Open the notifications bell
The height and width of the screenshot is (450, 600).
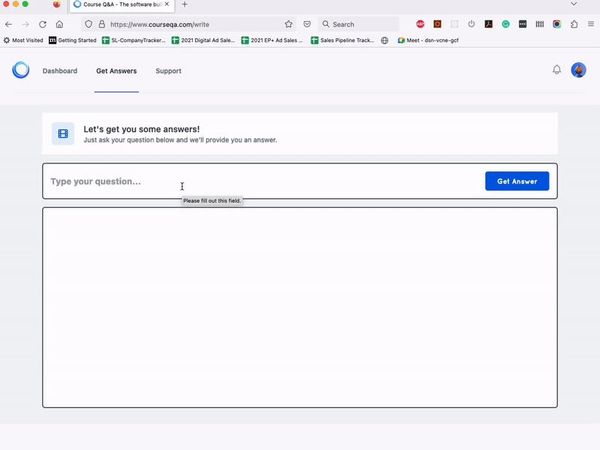tap(557, 70)
